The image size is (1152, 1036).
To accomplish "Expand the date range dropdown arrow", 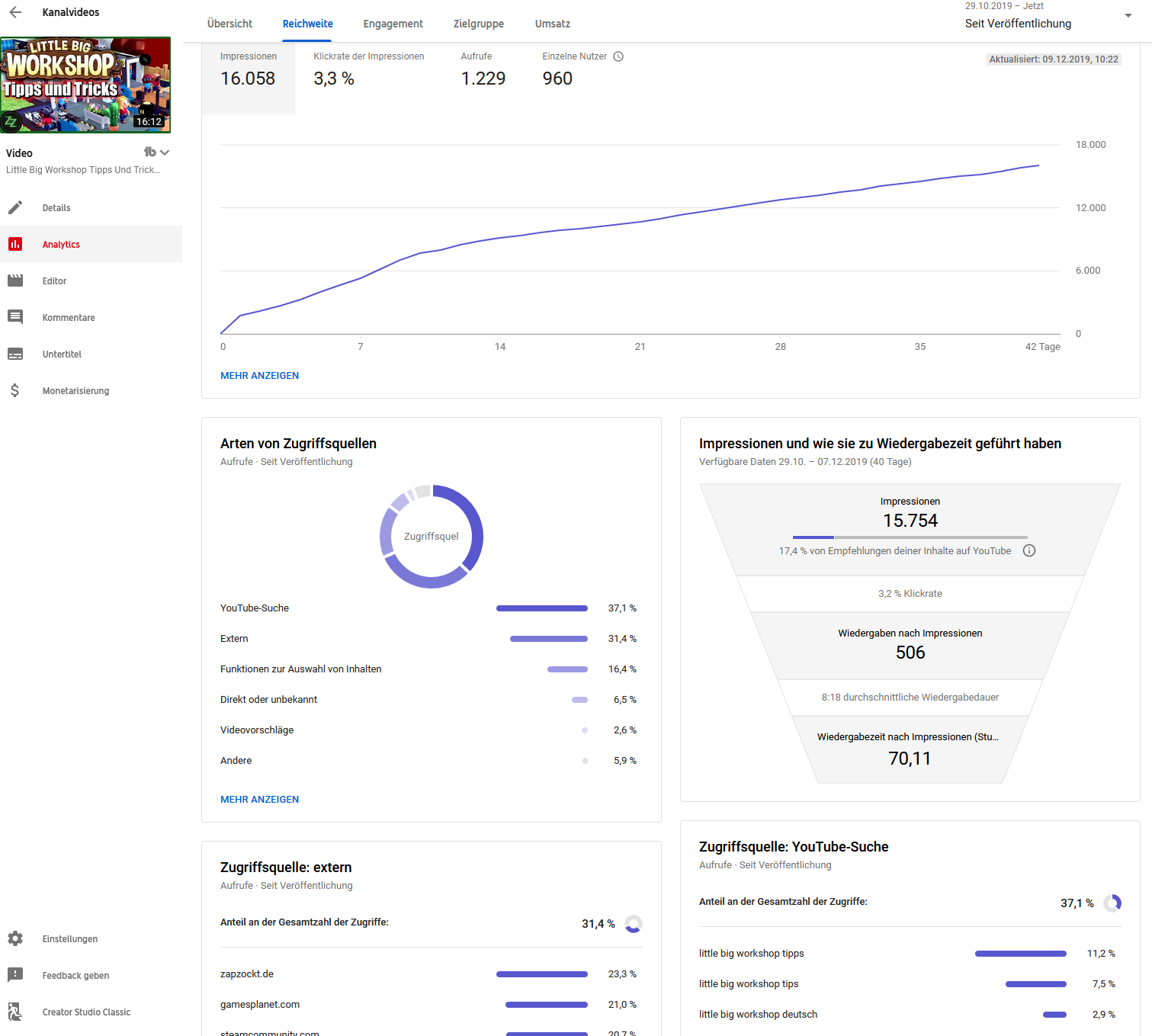I will tap(1128, 16).
